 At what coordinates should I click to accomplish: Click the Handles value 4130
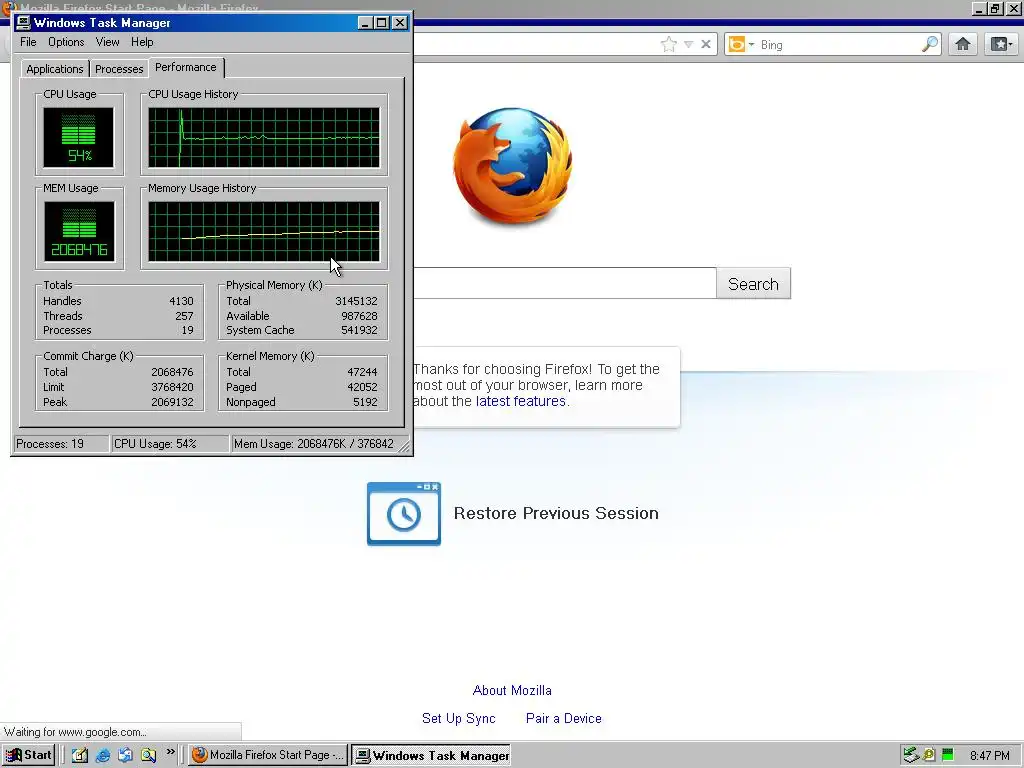click(182, 301)
